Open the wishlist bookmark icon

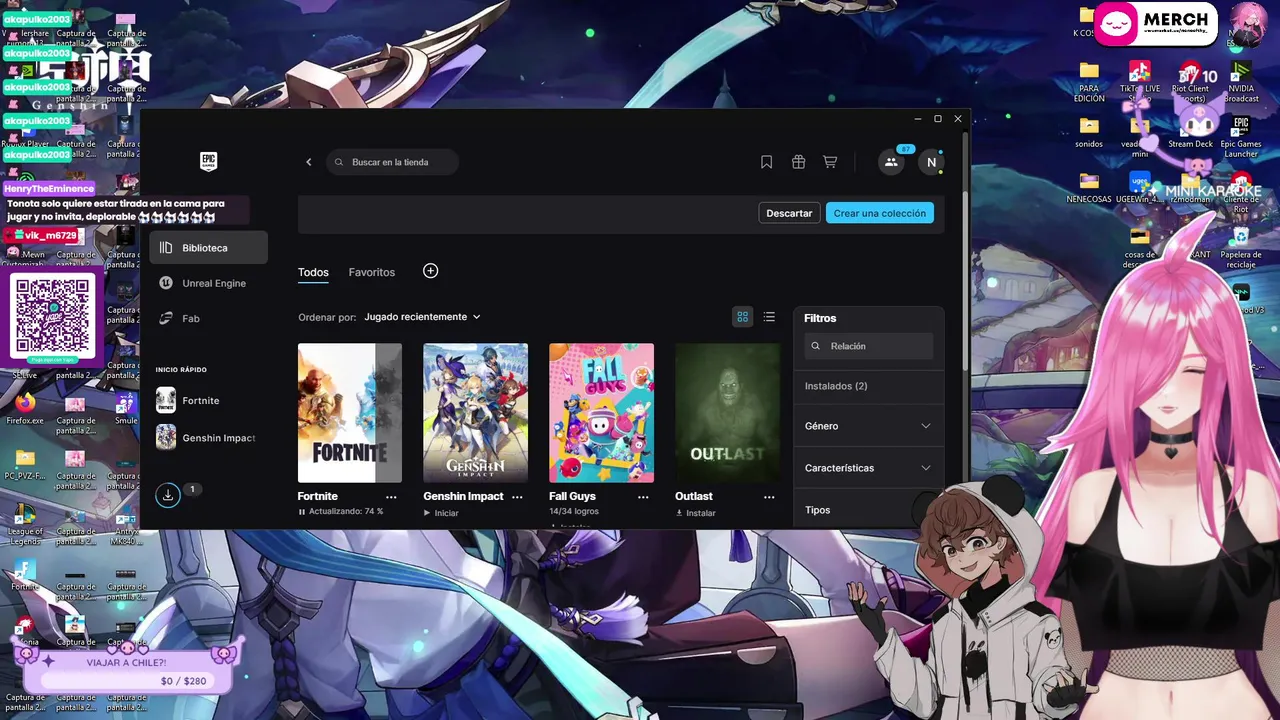767,162
